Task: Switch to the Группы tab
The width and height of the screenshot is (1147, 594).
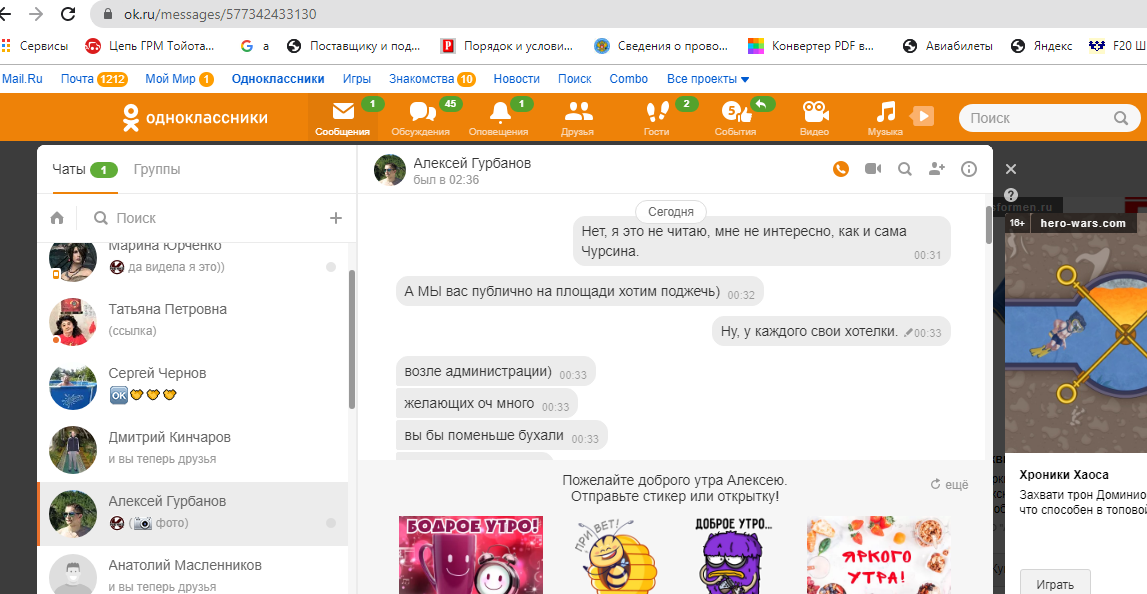Action: (157, 170)
